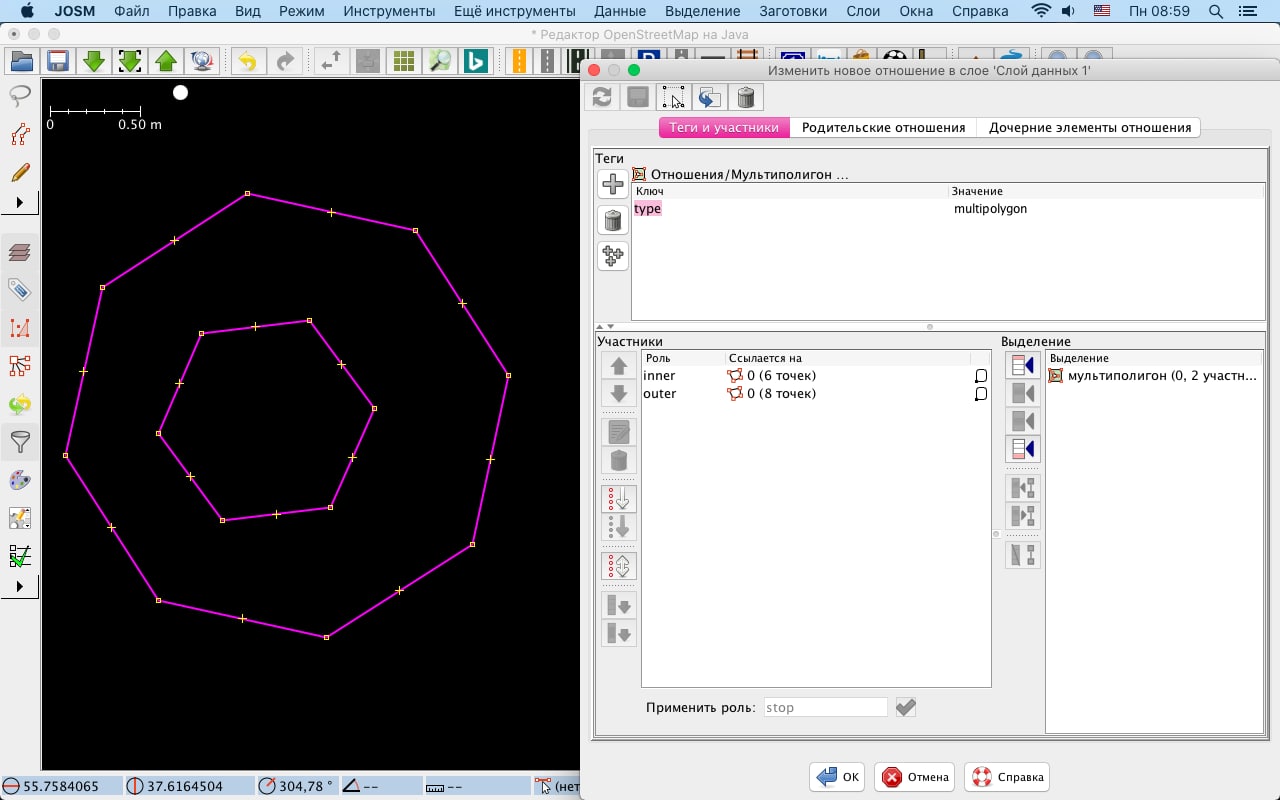Image resolution: width=1280 pixels, height=800 pixels.
Task: Sort members by clicking the Роль column header
Action: pos(683,358)
